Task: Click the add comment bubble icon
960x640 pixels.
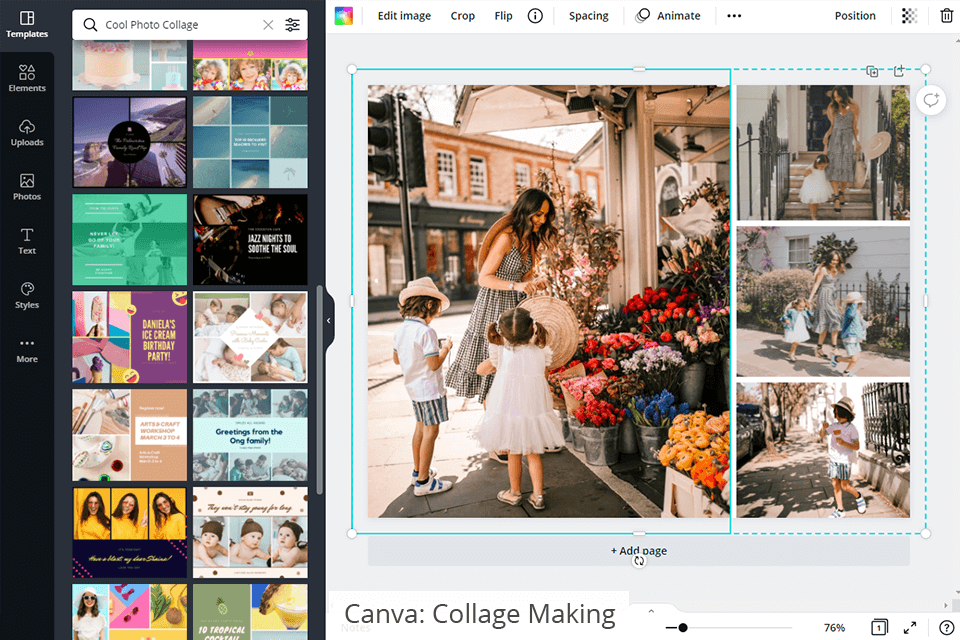Action: click(x=931, y=100)
